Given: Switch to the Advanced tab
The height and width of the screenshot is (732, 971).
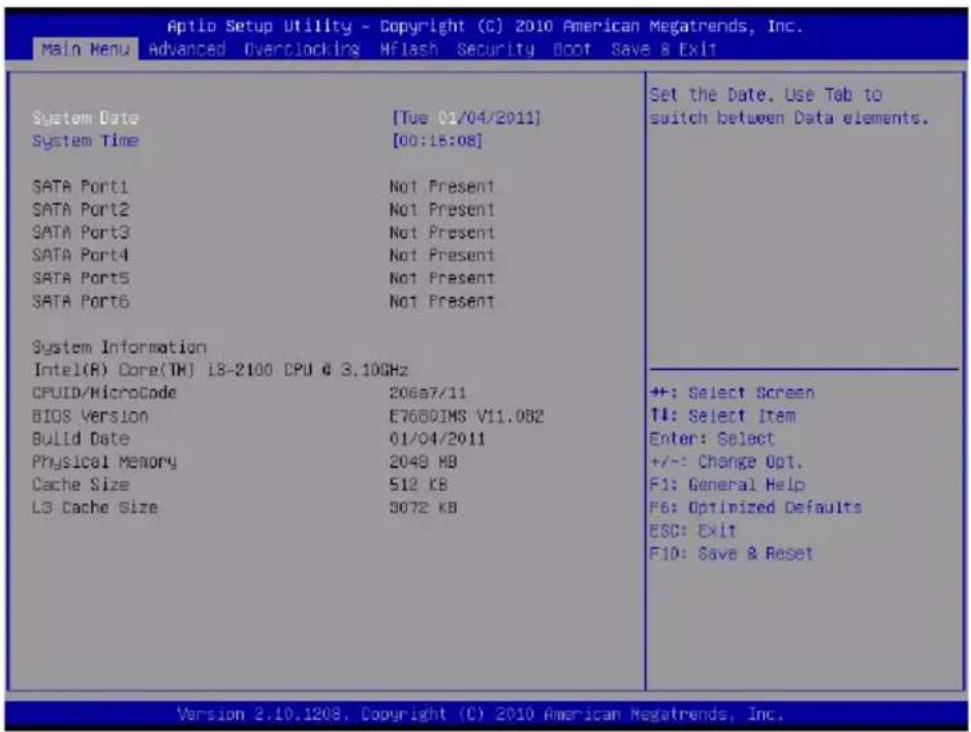Looking at the screenshot, I should click(187, 49).
